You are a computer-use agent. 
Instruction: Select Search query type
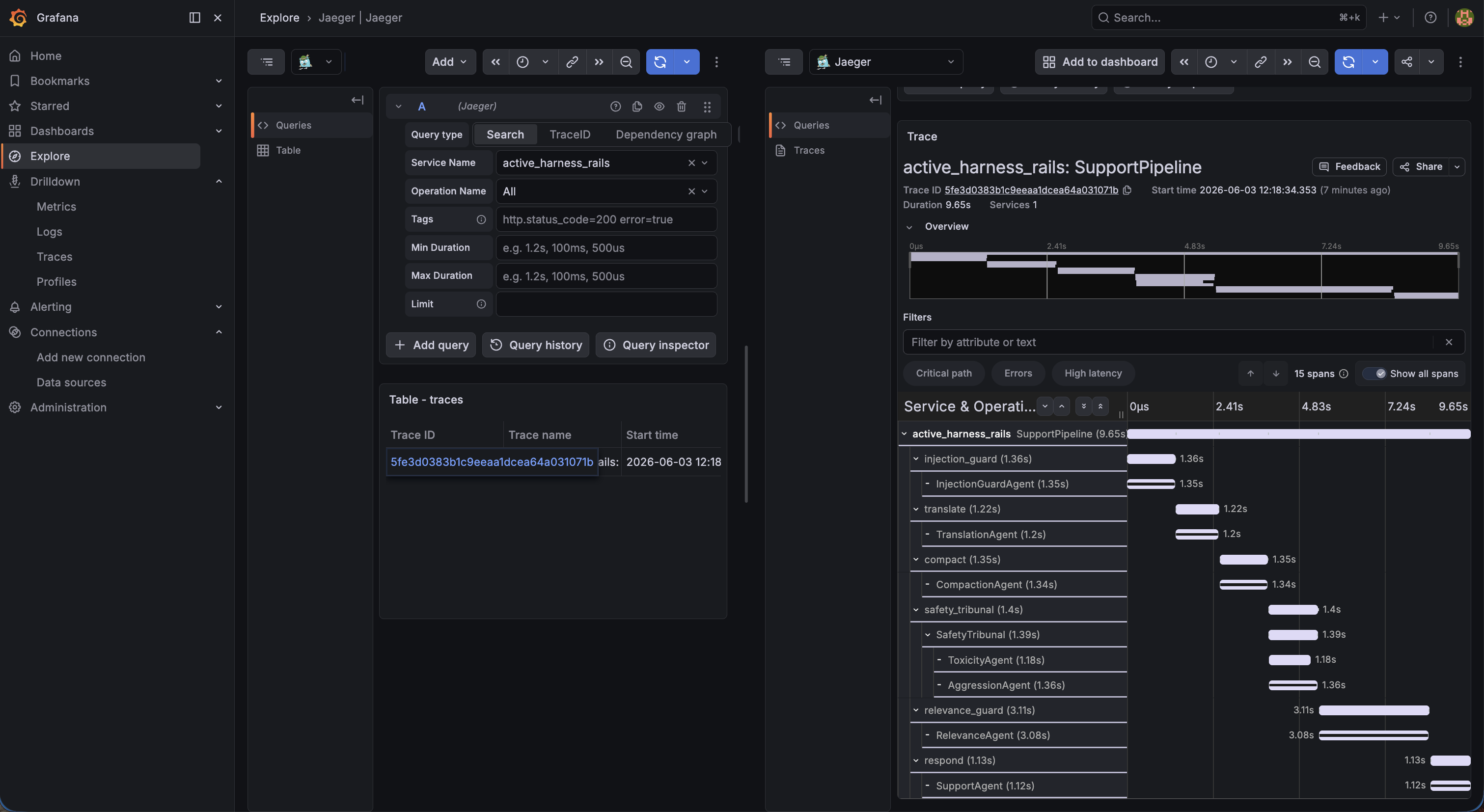tap(505, 134)
